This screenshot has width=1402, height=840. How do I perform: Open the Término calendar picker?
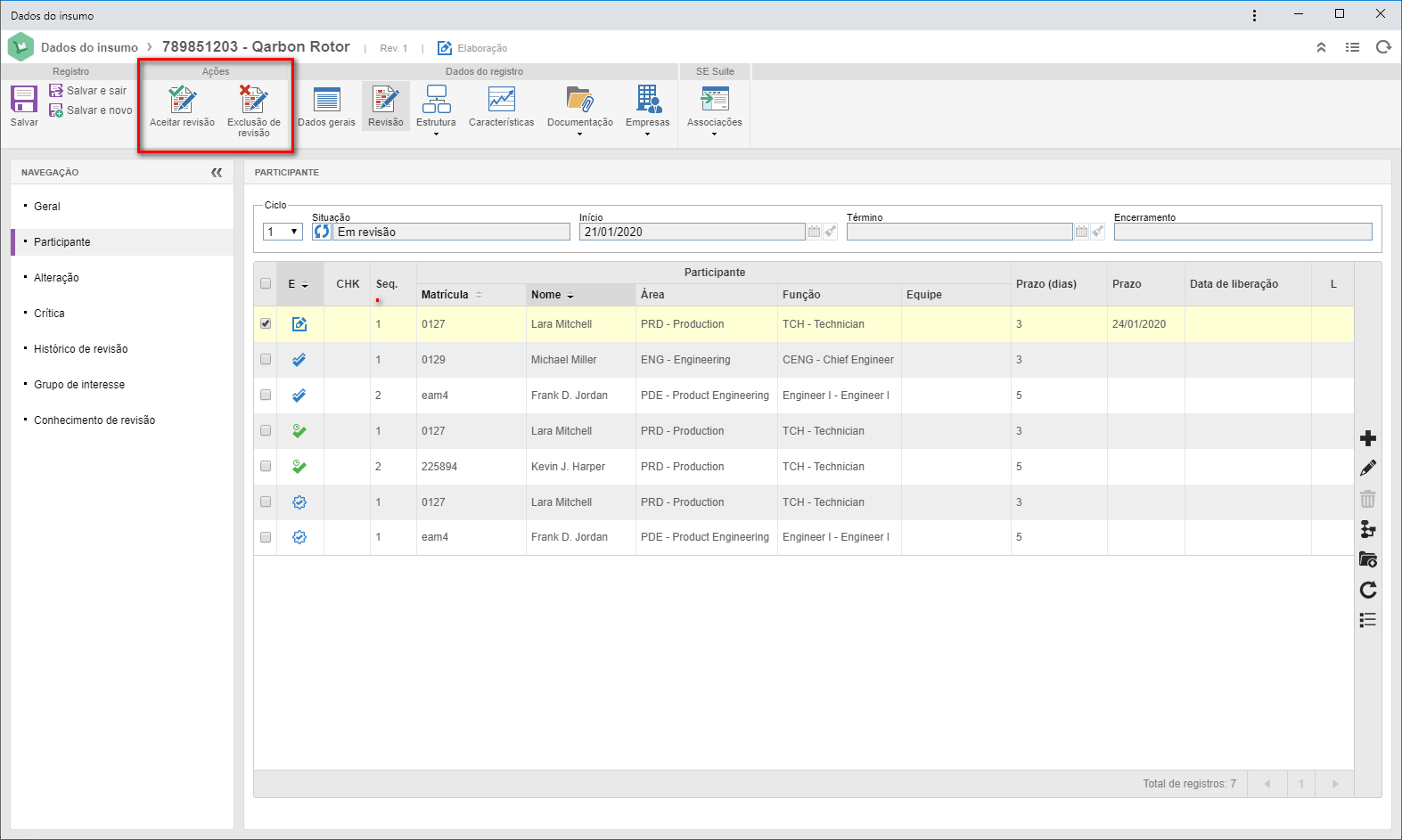[x=1081, y=232]
